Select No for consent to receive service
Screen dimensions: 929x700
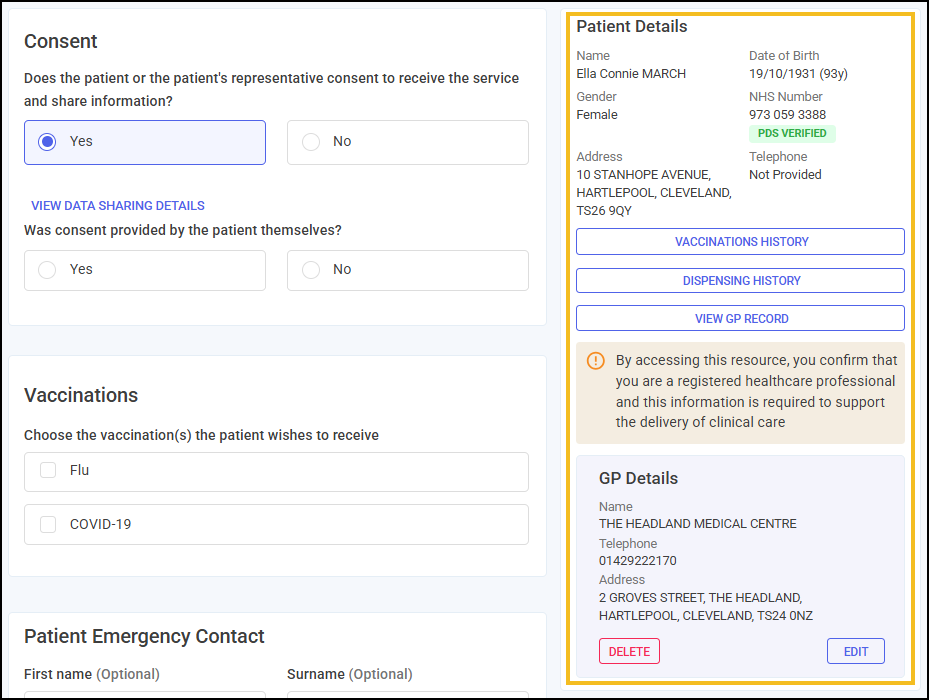[311, 142]
